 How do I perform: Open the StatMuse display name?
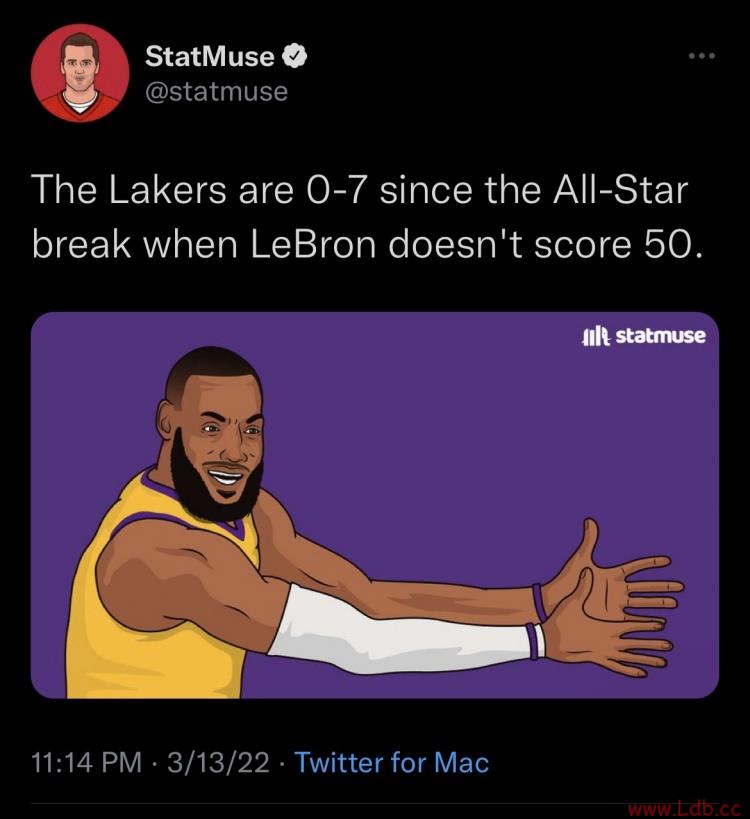pyautogui.click(x=209, y=56)
